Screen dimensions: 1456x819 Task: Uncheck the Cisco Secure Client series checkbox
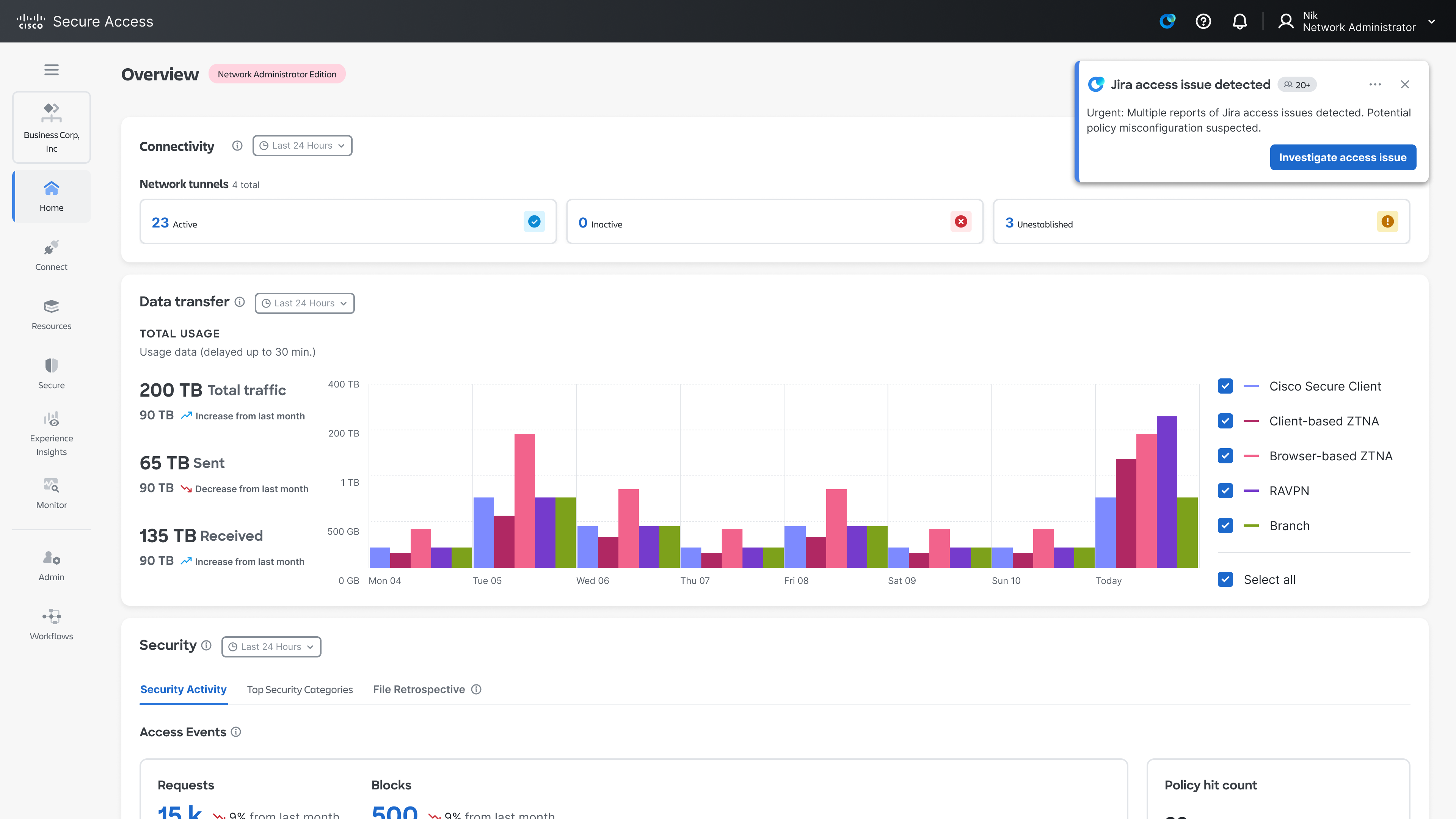point(1225,386)
